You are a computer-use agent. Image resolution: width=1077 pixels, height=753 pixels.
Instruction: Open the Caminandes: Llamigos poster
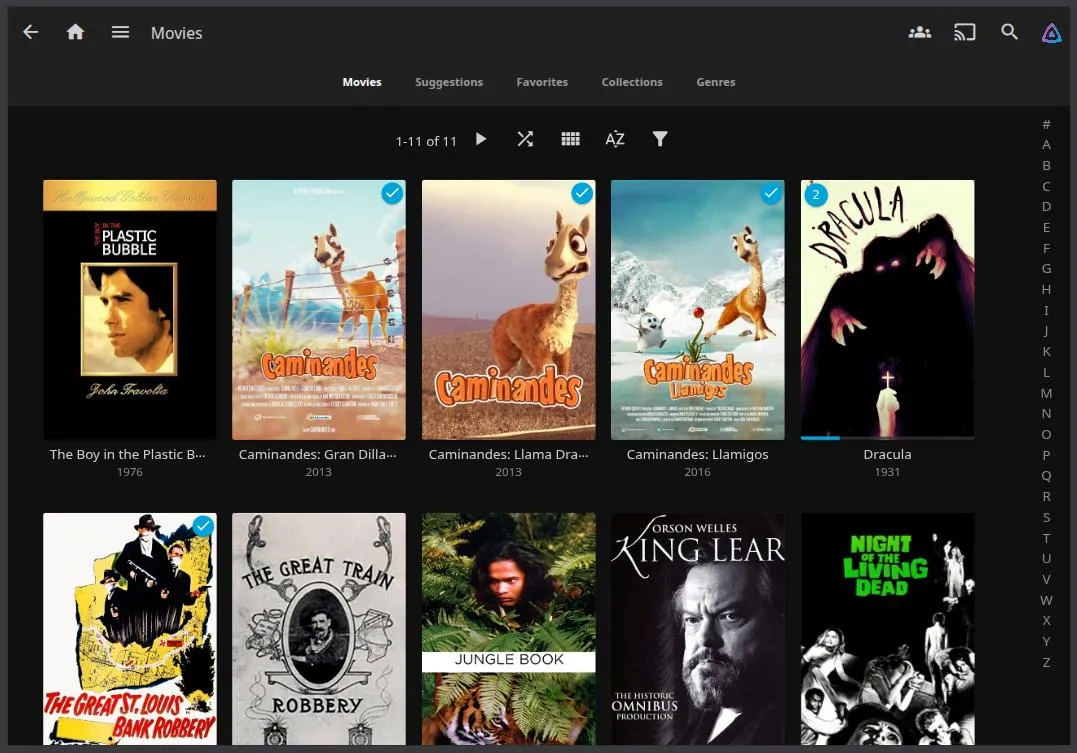click(697, 310)
